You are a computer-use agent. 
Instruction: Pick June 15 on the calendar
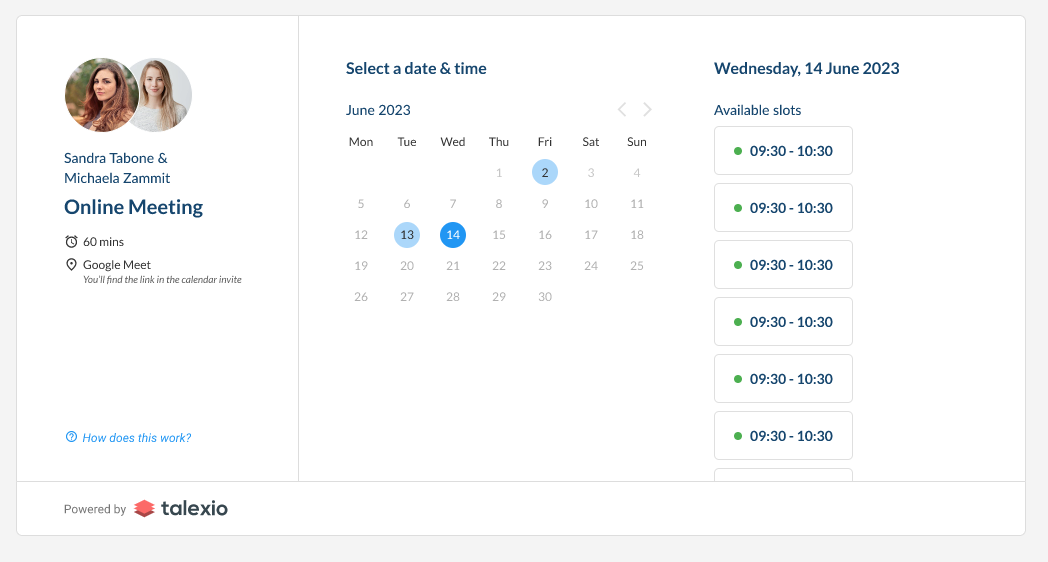(x=499, y=235)
